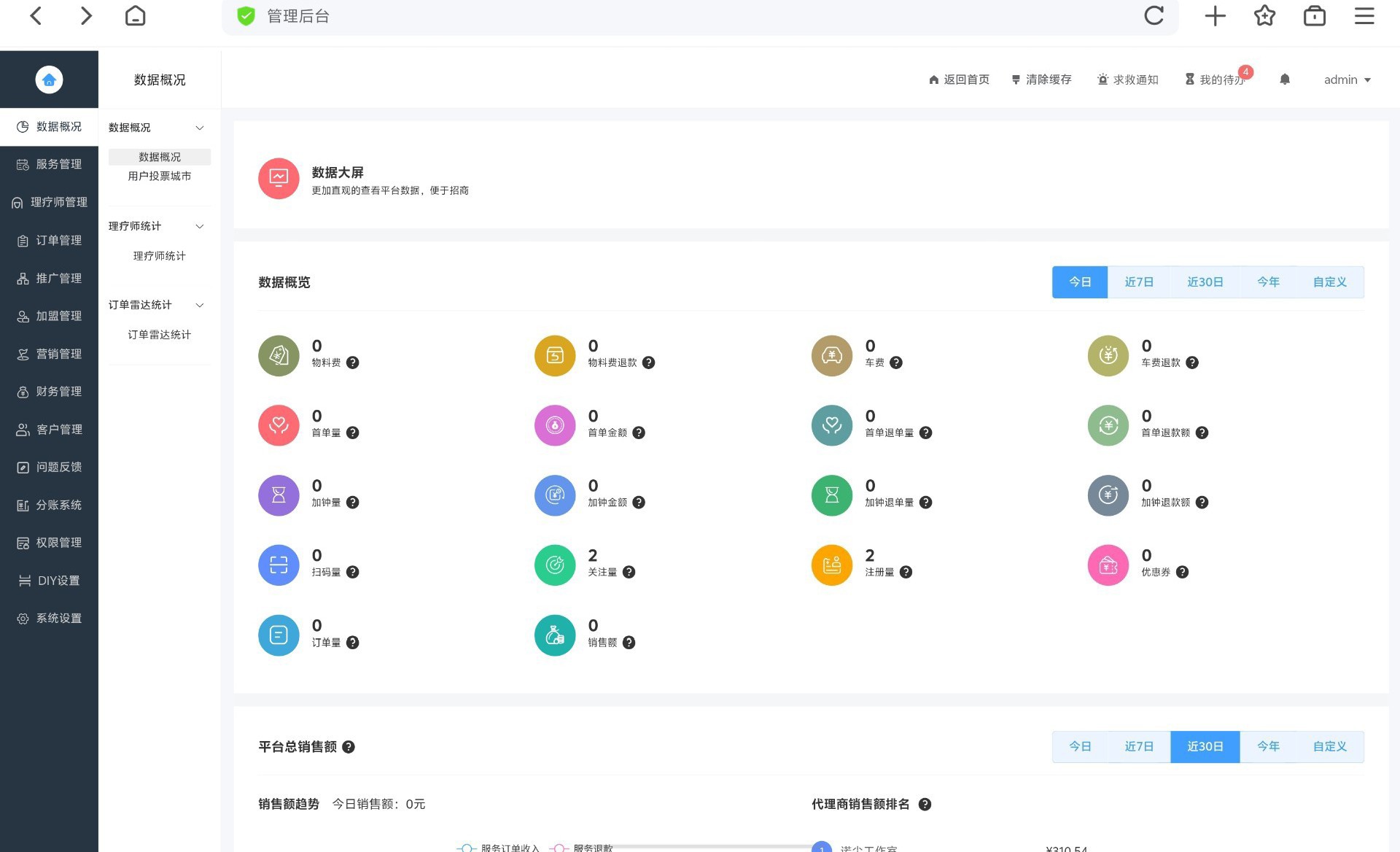The height and width of the screenshot is (852, 1400).
Task: Click the blue home logo in sidebar
Action: click(49, 80)
